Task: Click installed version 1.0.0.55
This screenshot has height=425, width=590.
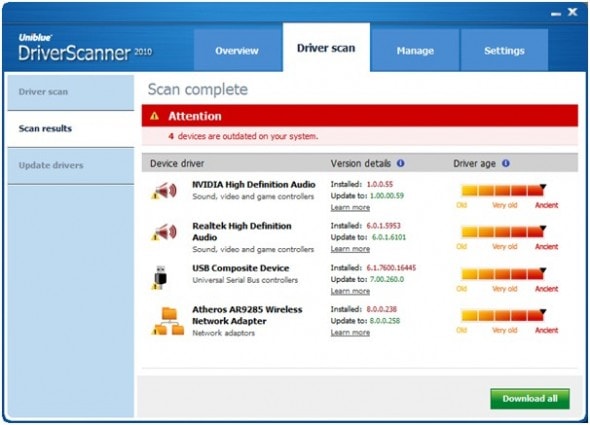Action: (x=380, y=184)
